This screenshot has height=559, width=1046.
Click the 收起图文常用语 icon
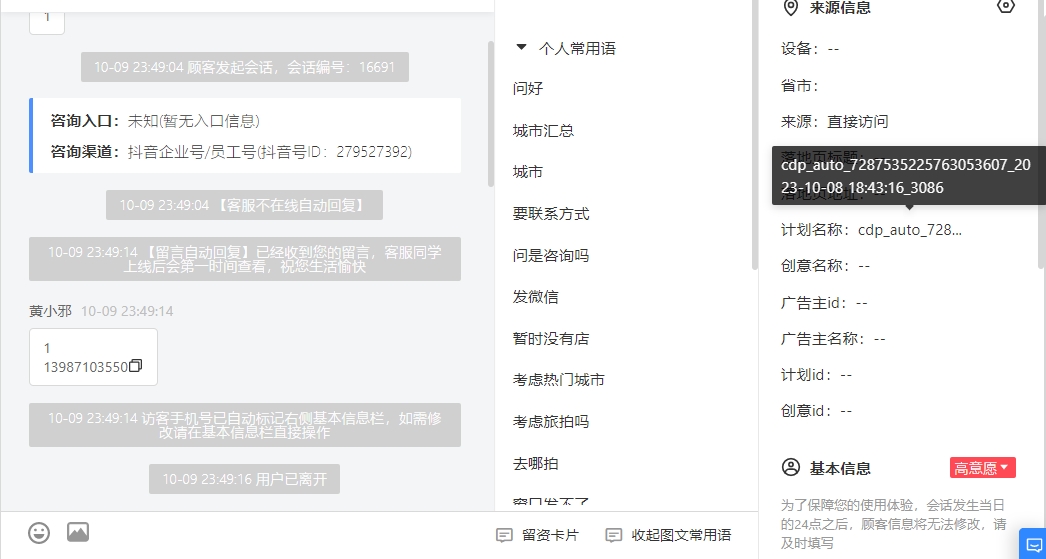click(x=613, y=535)
